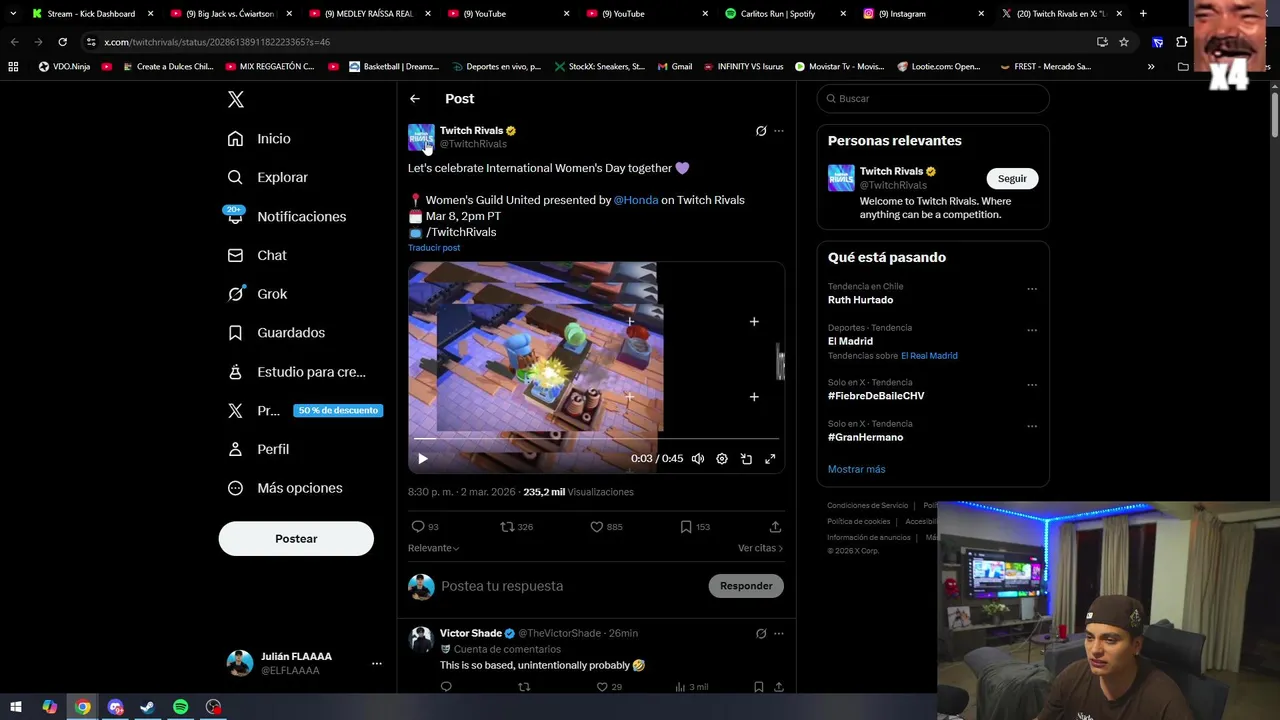Viewport: 1280px width, 720px height.
Task: Open Perfil page
Action: (258, 449)
